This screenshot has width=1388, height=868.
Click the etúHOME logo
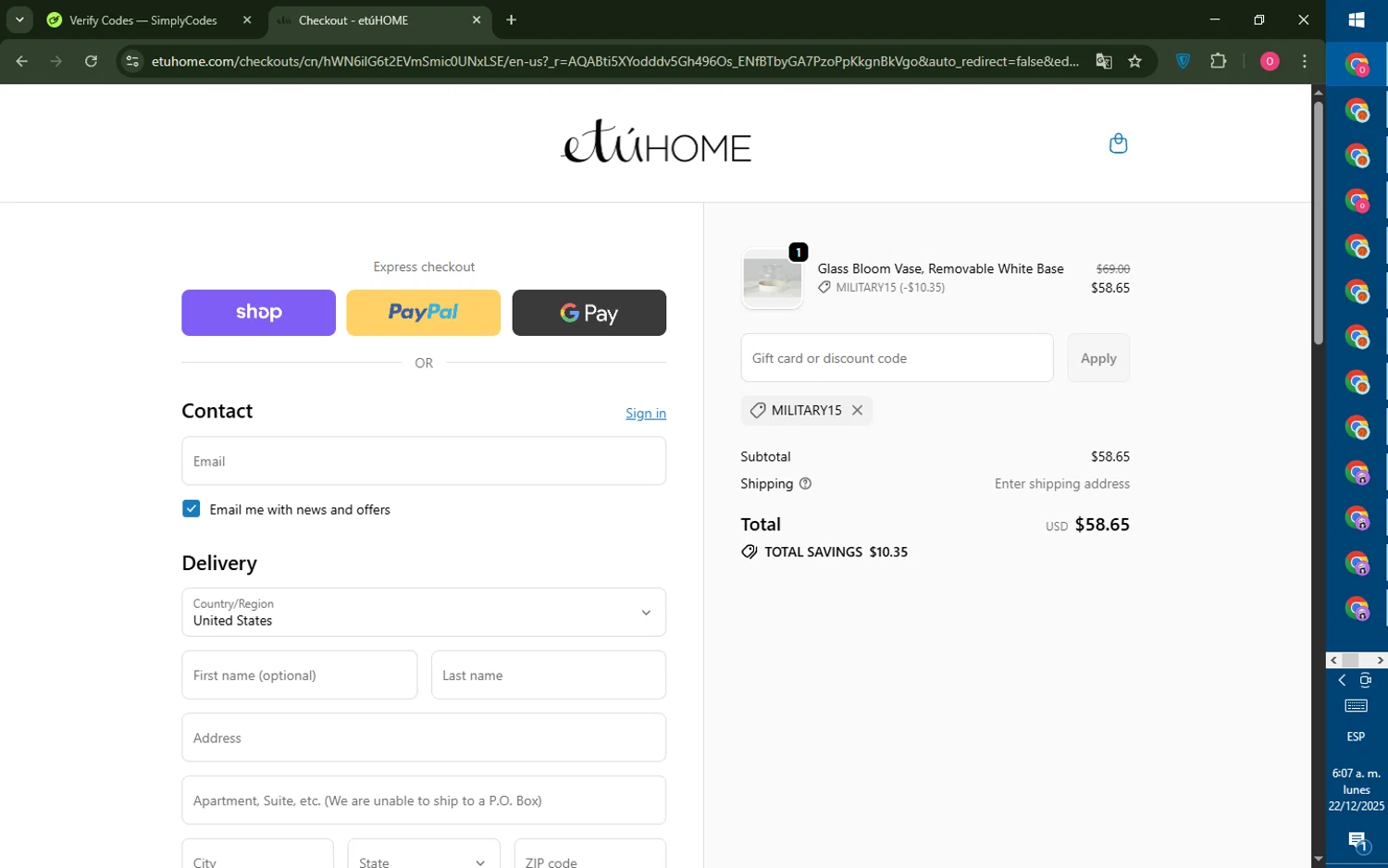click(655, 143)
